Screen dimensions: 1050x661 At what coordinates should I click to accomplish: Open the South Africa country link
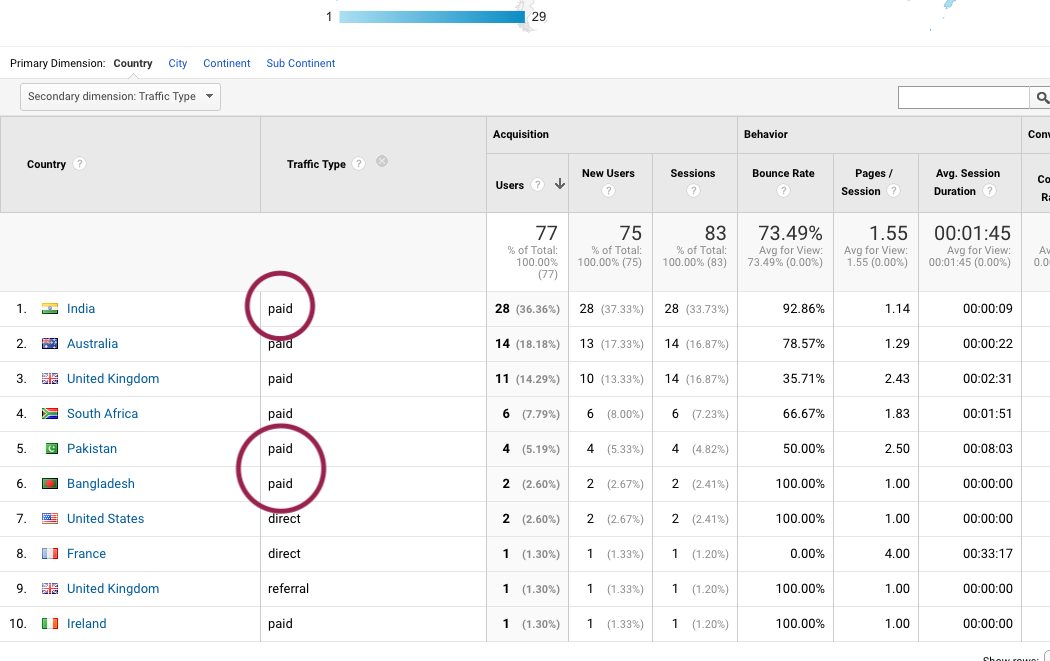(102, 414)
